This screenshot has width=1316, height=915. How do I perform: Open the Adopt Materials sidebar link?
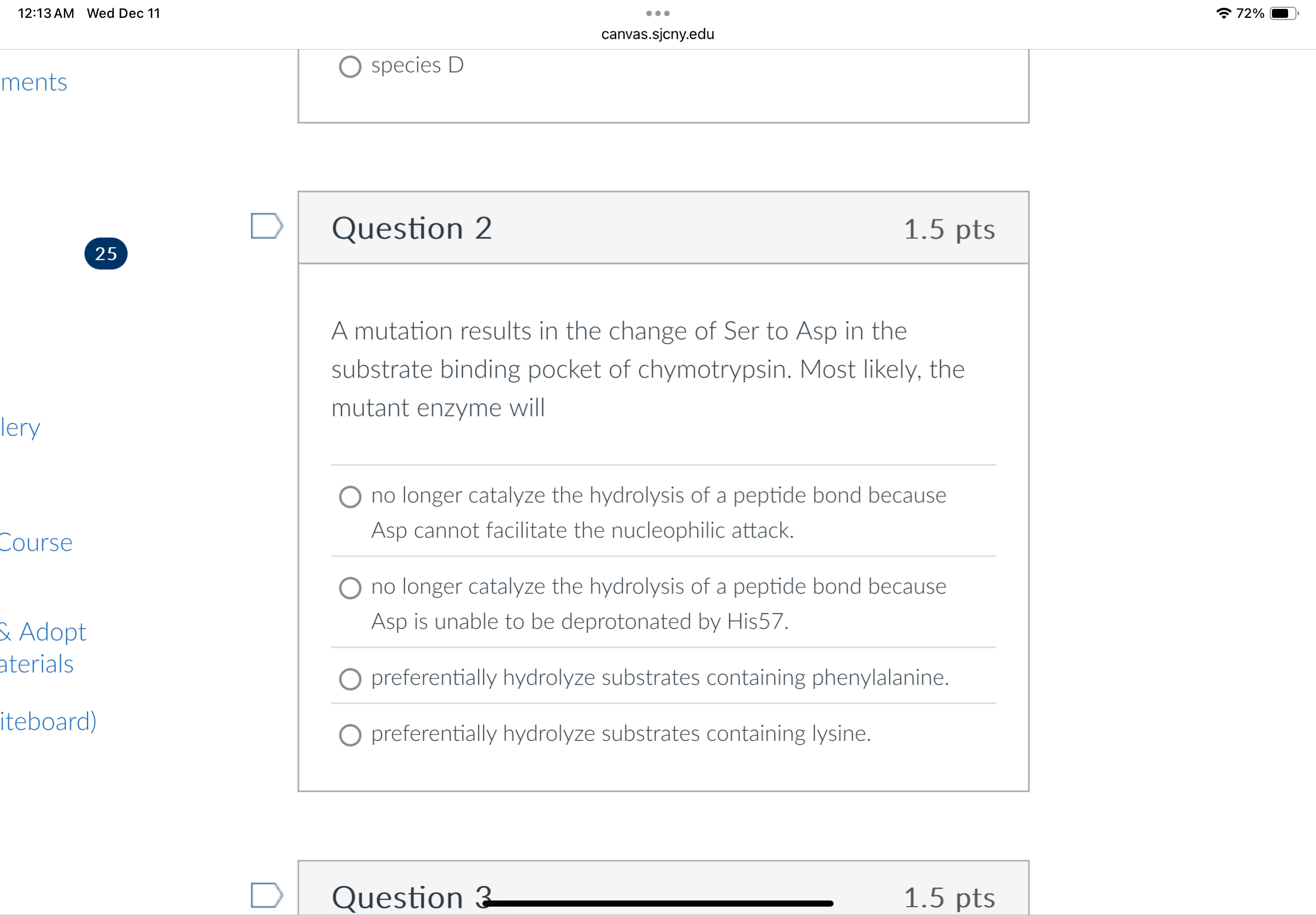(x=43, y=647)
